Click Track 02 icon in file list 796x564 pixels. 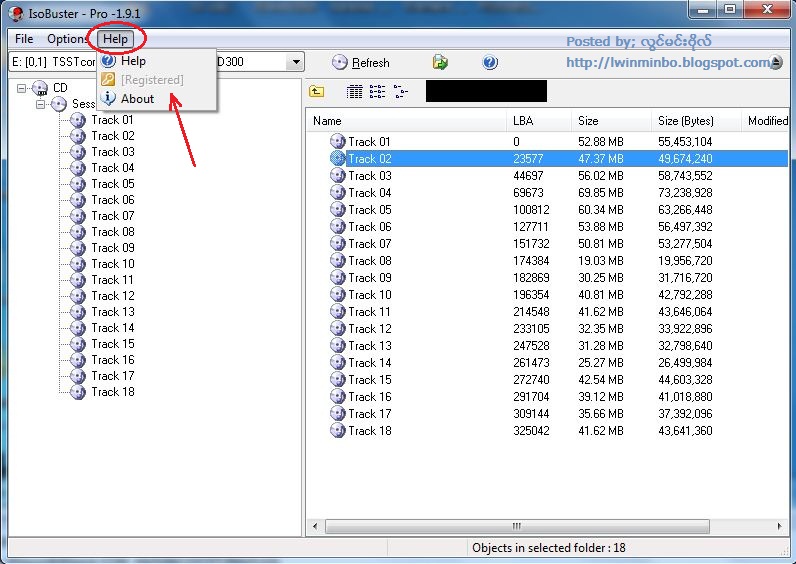338,158
